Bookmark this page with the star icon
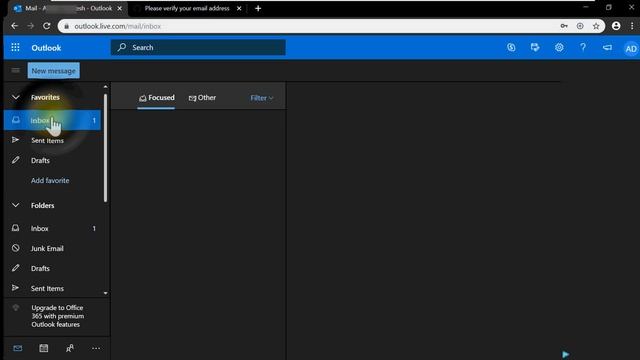This screenshot has height=360, width=640. tap(596, 26)
